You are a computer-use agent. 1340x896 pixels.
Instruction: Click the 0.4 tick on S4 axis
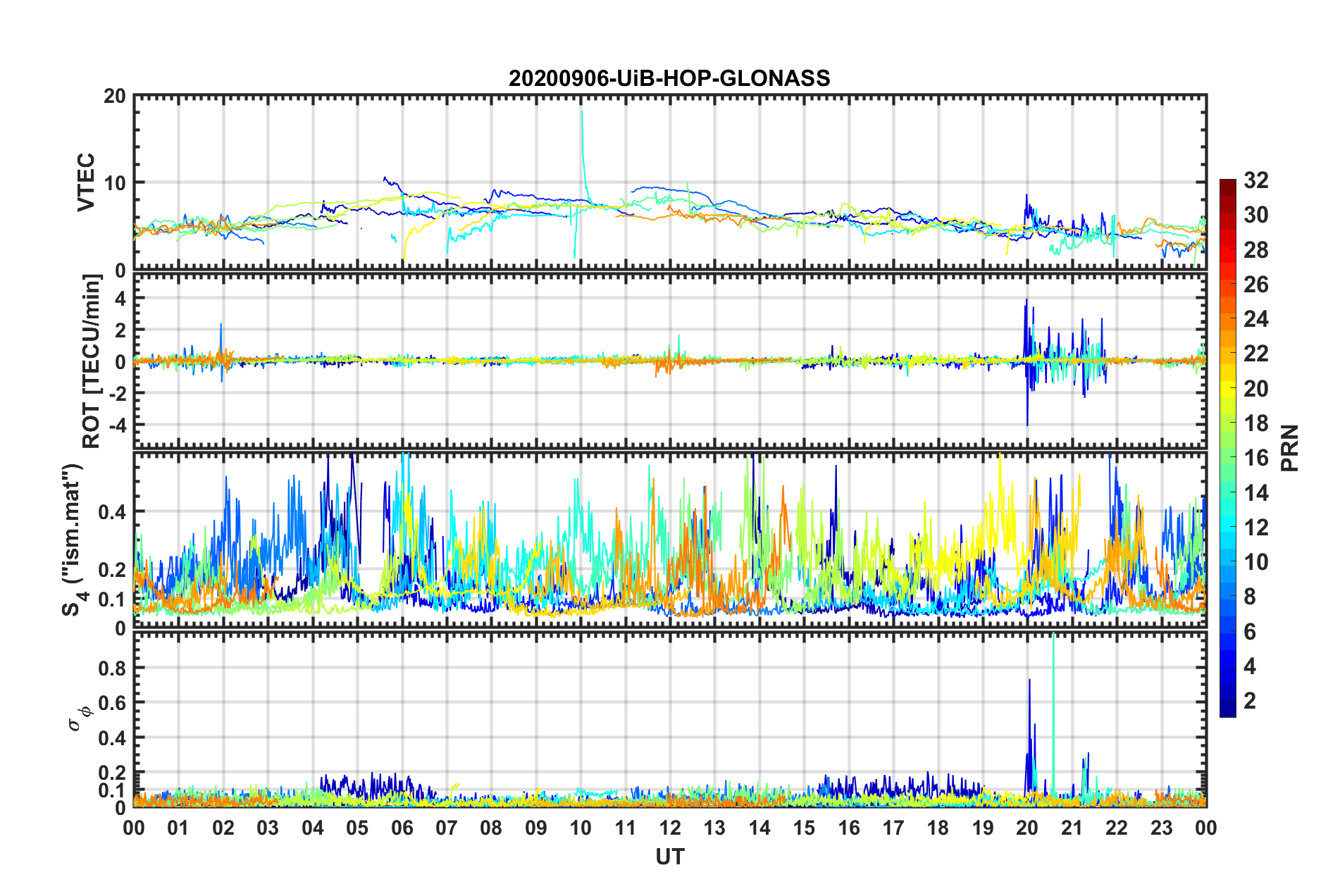tap(112, 512)
